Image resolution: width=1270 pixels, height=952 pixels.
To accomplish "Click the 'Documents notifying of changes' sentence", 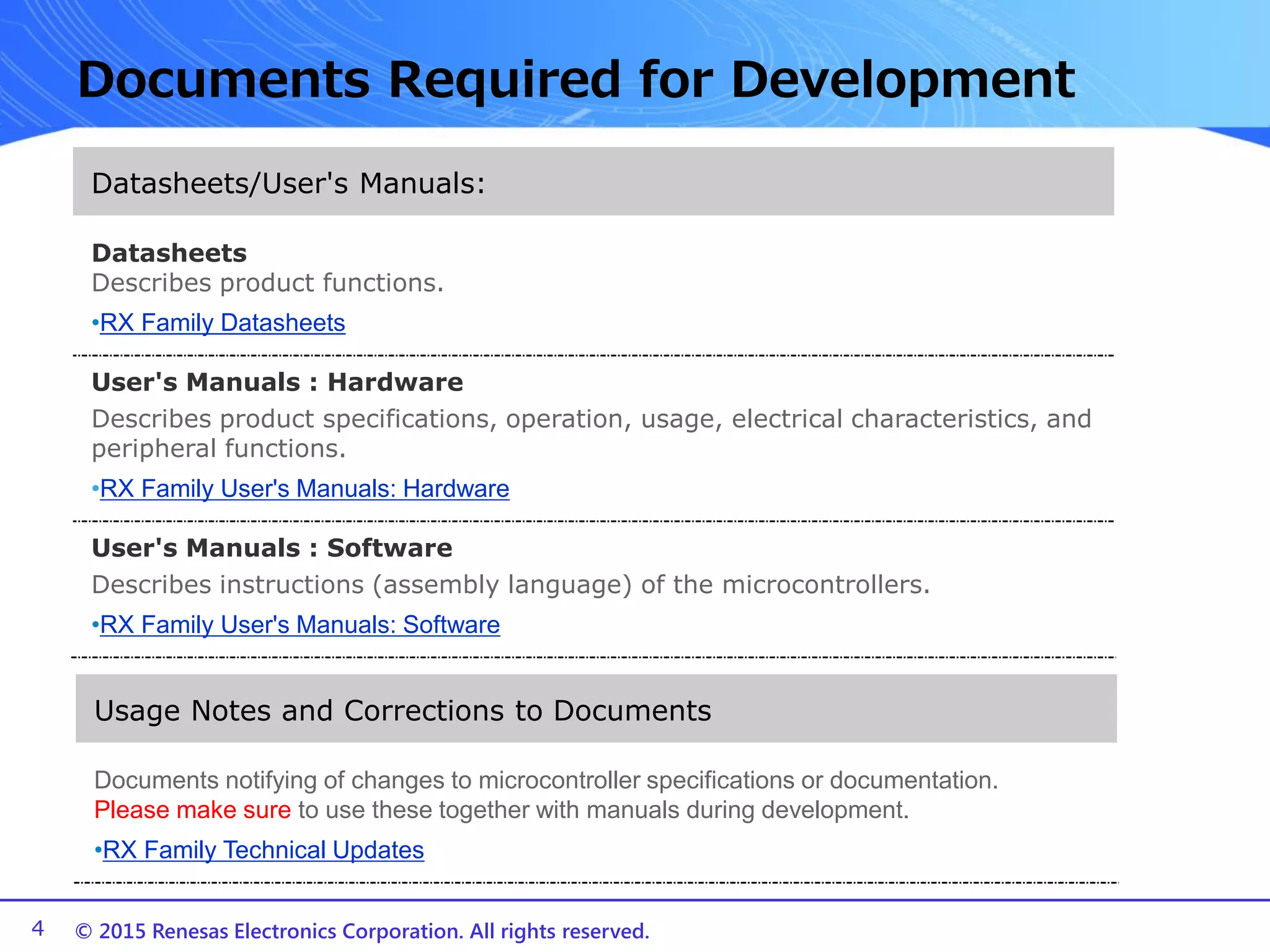I will (x=546, y=780).
